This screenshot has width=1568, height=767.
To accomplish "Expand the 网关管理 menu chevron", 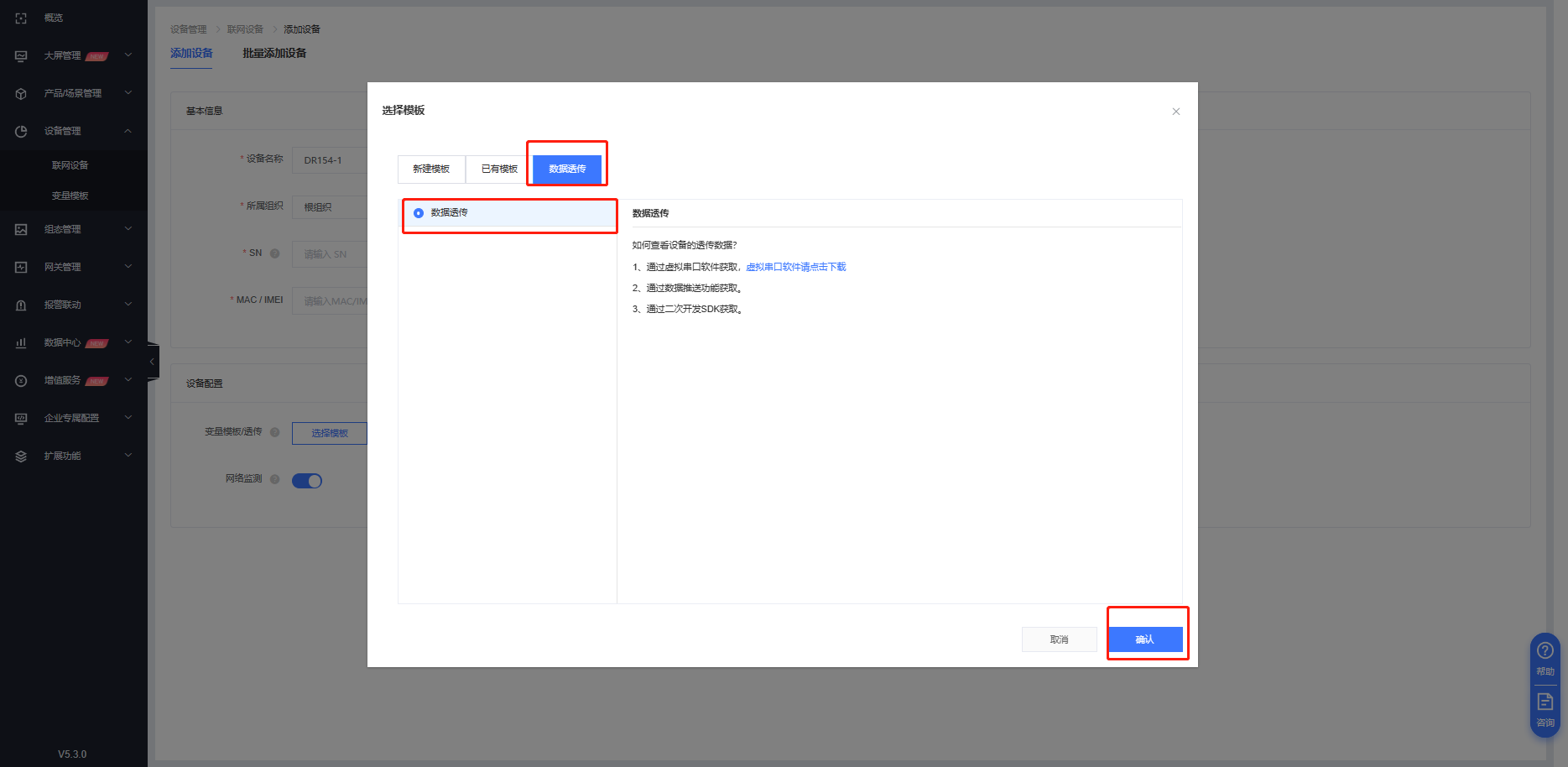I will click(128, 266).
